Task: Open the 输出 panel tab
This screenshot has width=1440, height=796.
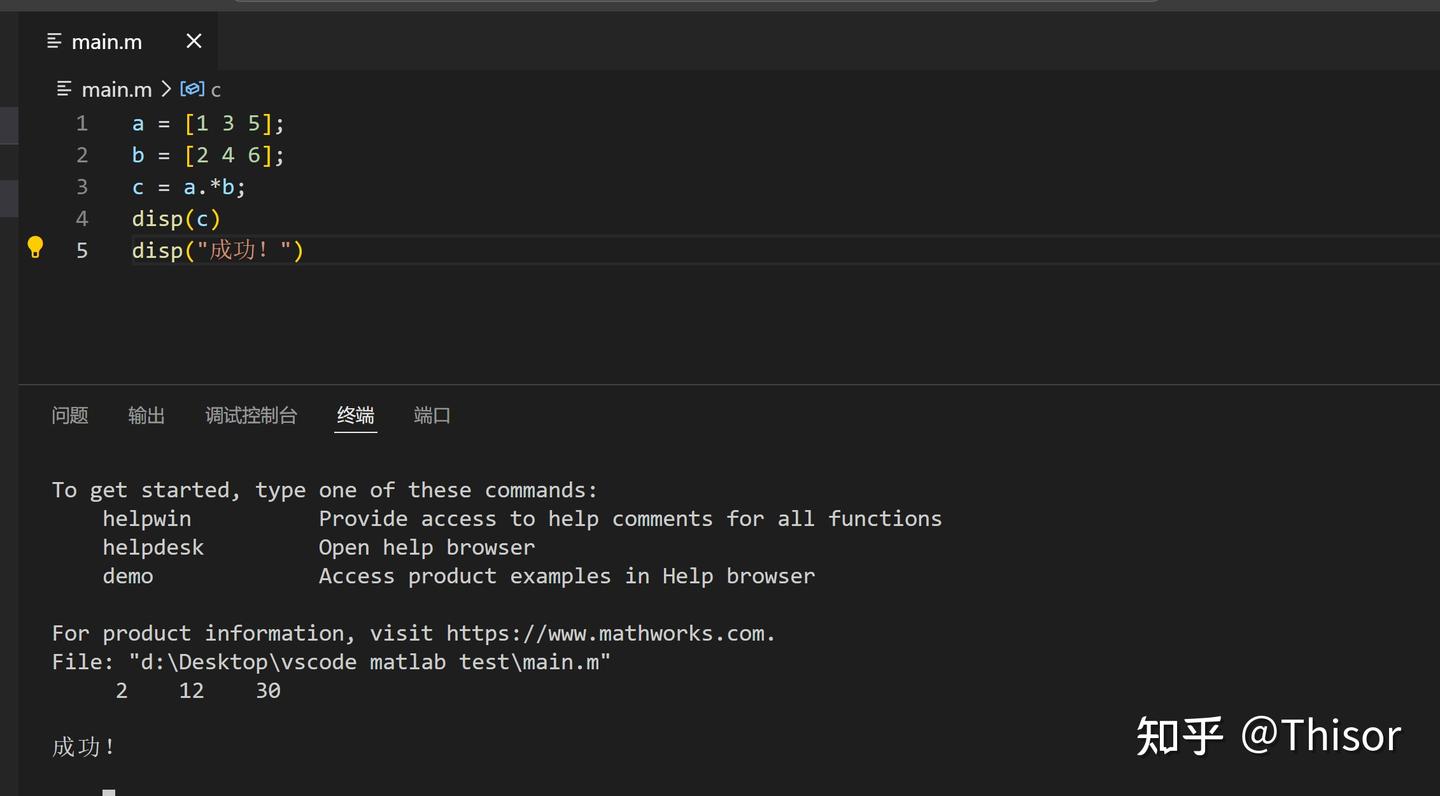Action: click(146, 415)
